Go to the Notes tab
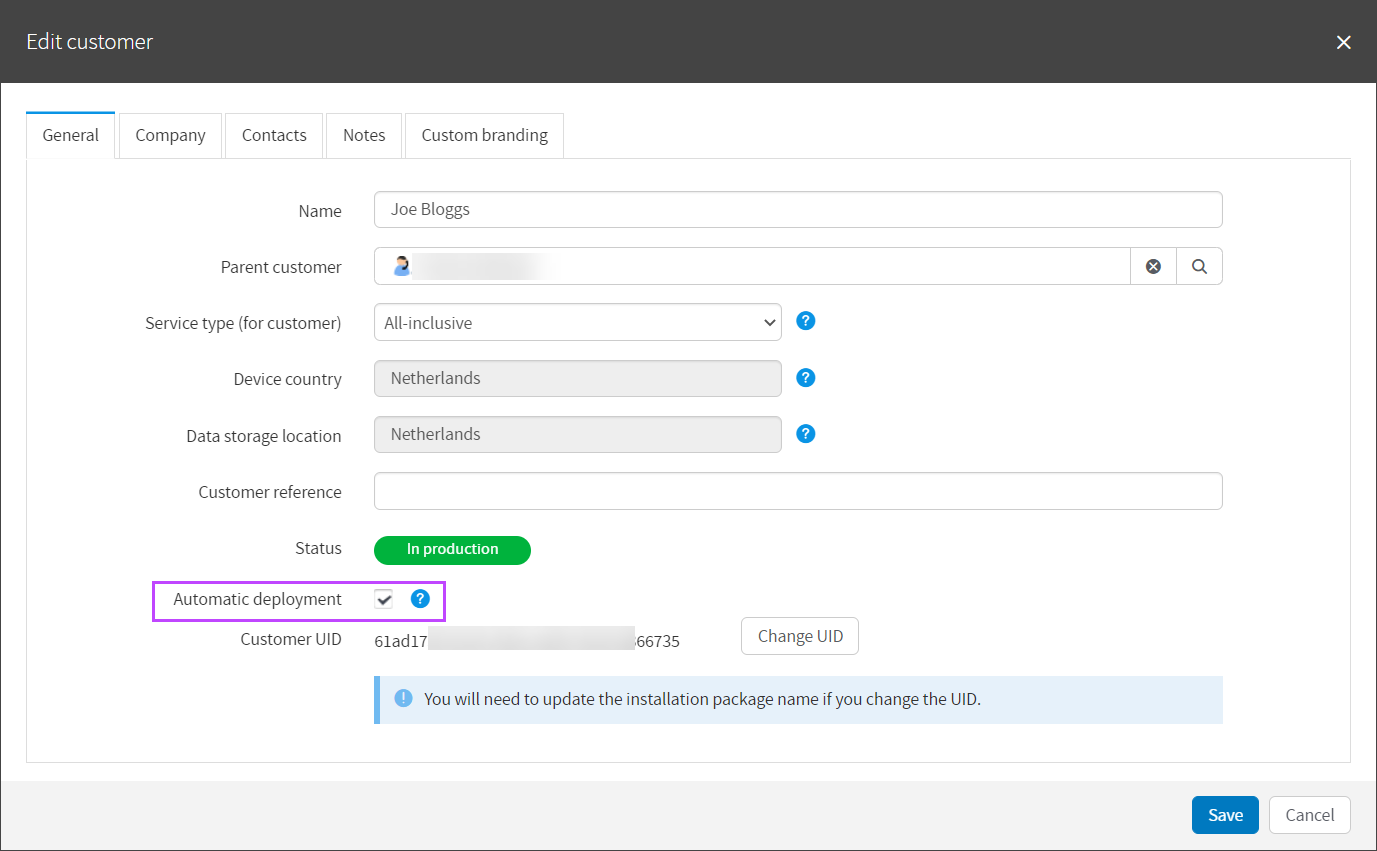1377x851 pixels. (364, 135)
